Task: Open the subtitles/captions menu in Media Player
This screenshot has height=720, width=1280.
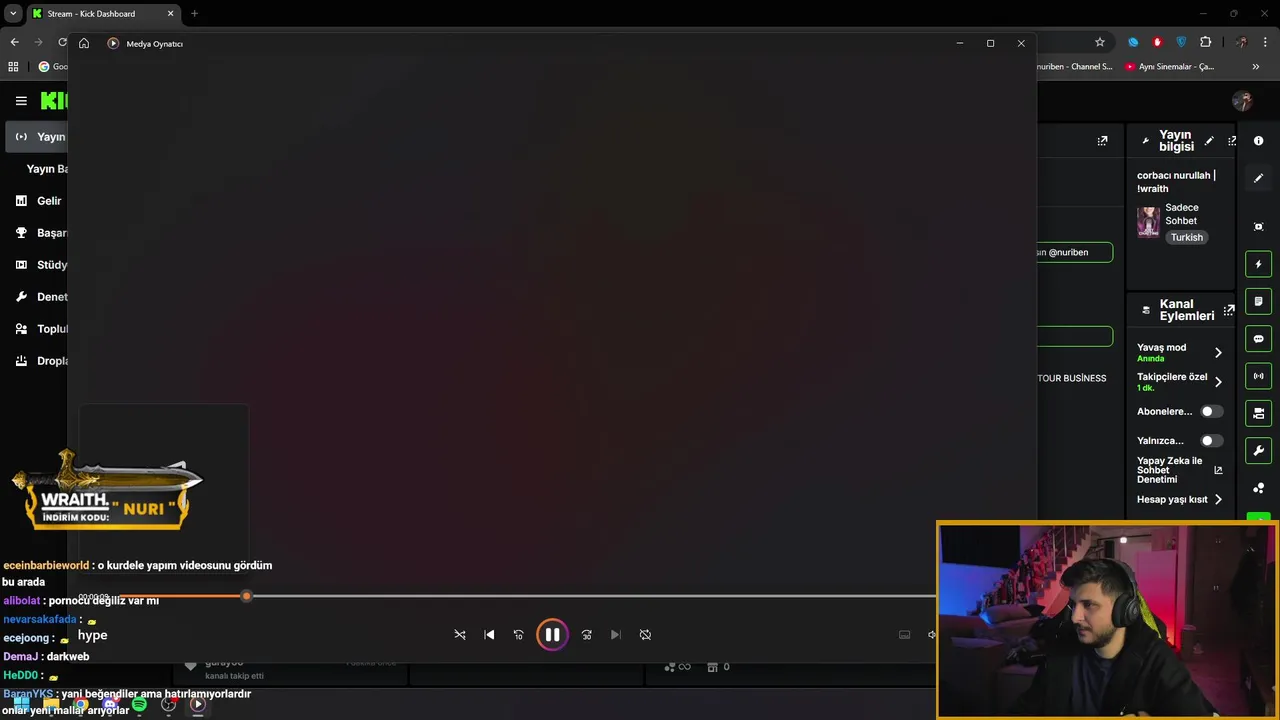Action: (904, 635)
